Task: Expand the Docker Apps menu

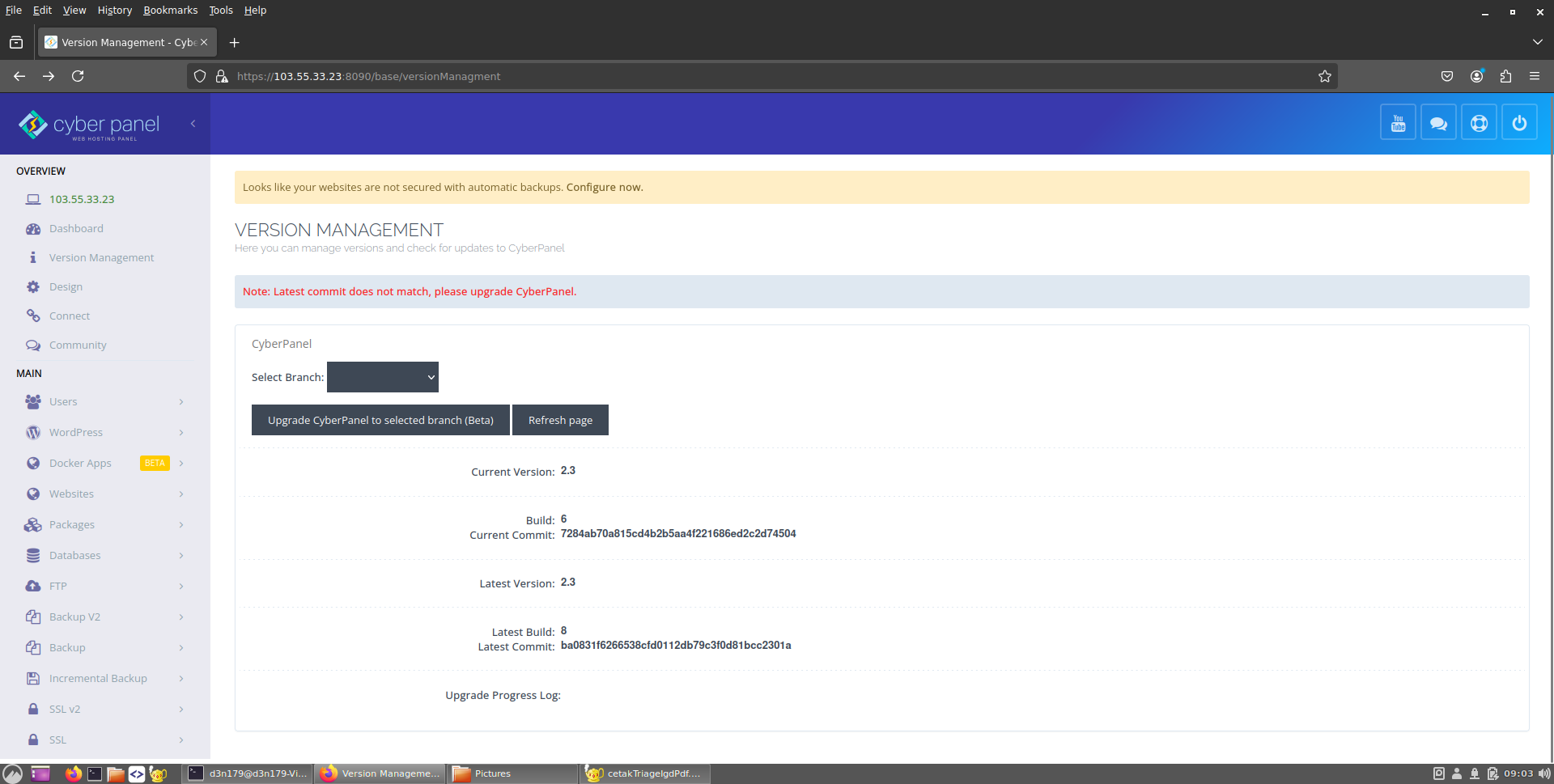Action: (80, 463)
